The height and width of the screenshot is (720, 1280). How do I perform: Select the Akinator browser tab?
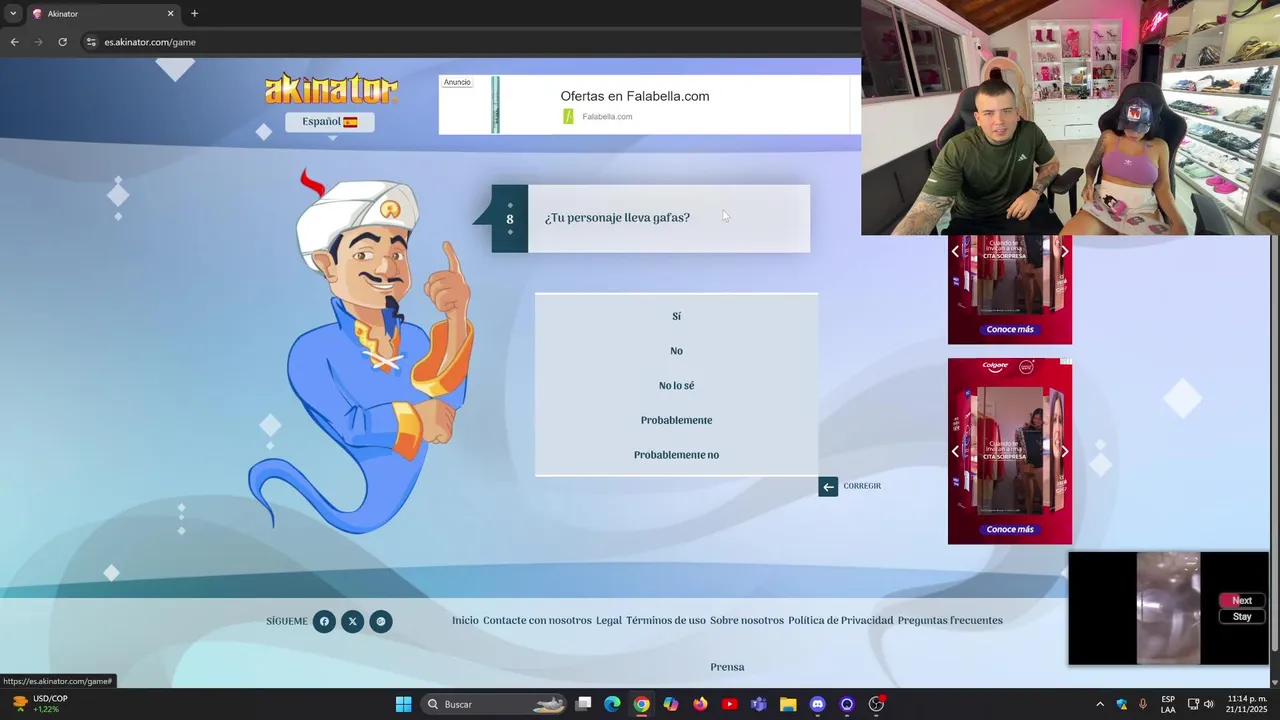103,14
